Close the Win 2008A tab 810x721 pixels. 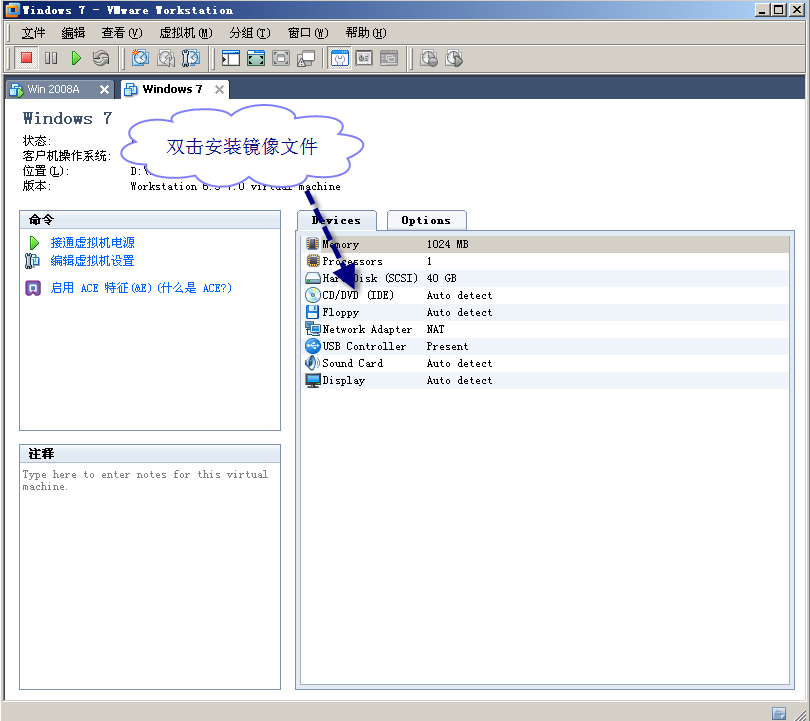coord(104,90)
